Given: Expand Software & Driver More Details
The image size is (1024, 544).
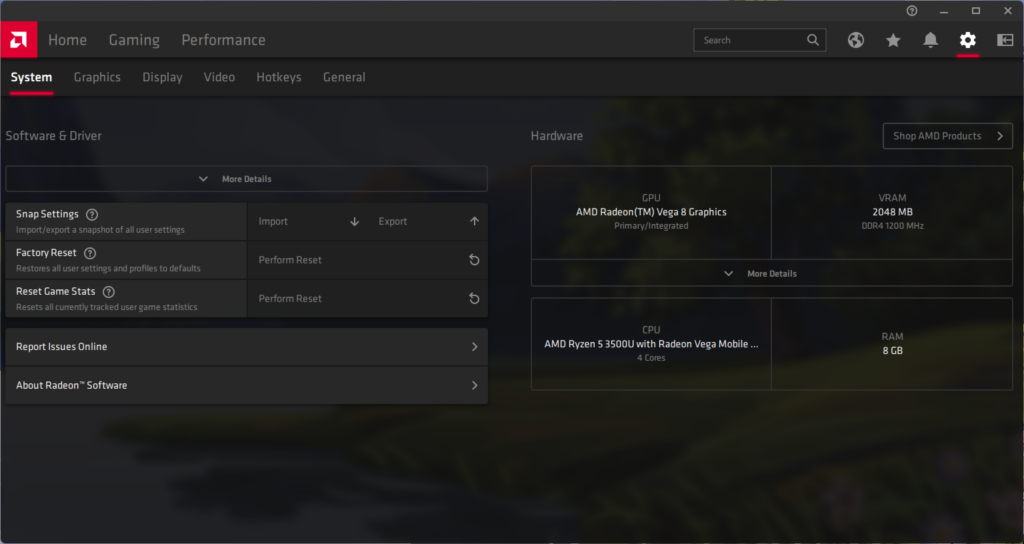Looking at the screenshot, I should pyautogui.click(x=246, y=178).
